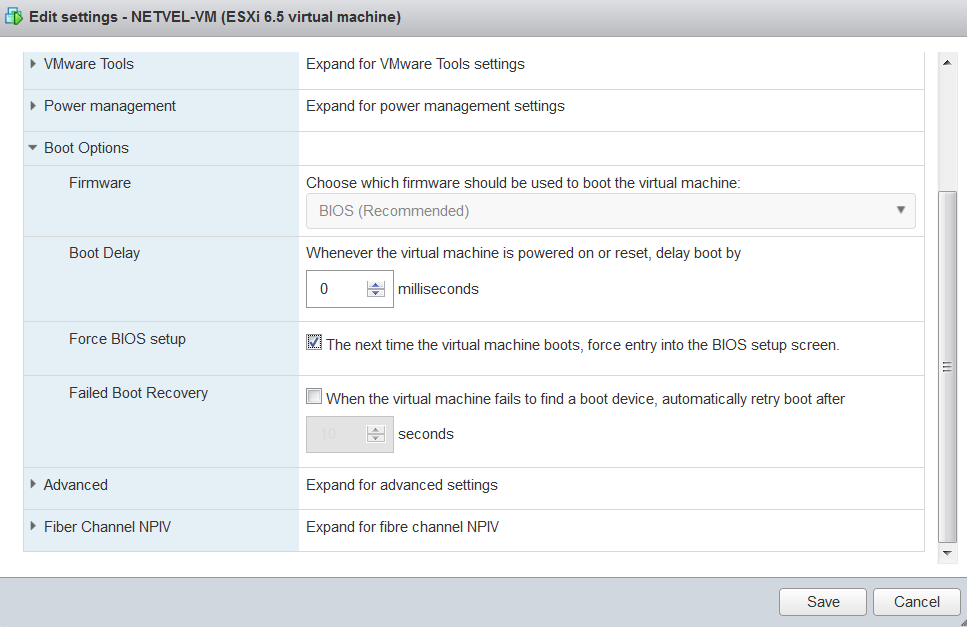The height and width of the screenshot is (627, 967).
Task: Click the Force BIOS setup label
Action: 127,339
